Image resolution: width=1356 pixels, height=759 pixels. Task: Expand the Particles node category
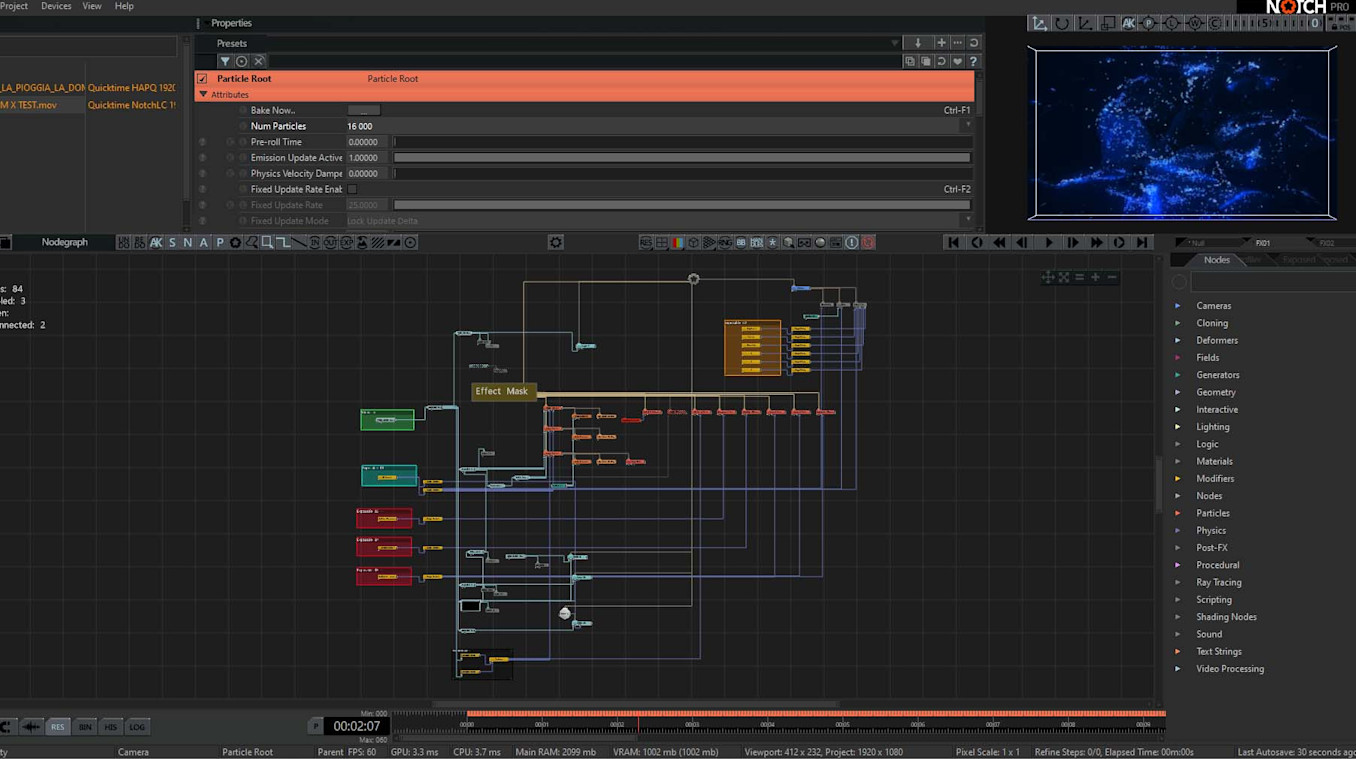click(x=1178, y=513)
